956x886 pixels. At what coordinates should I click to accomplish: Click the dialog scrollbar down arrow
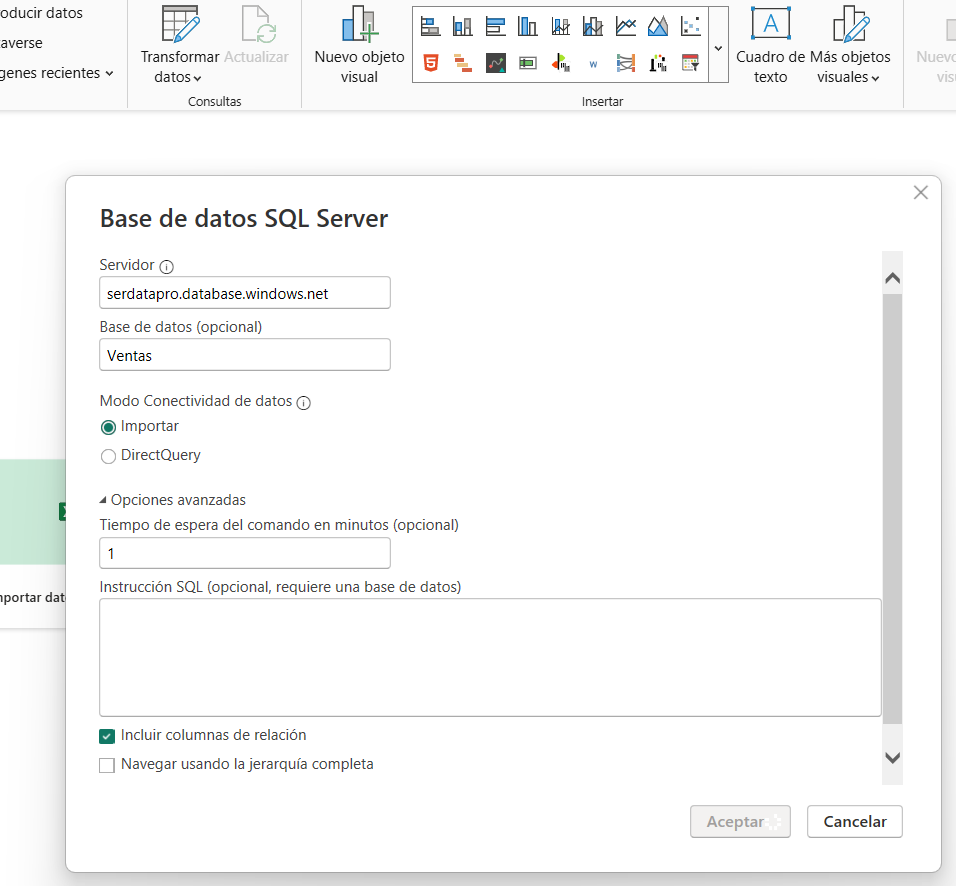click(x=892, y=759)
